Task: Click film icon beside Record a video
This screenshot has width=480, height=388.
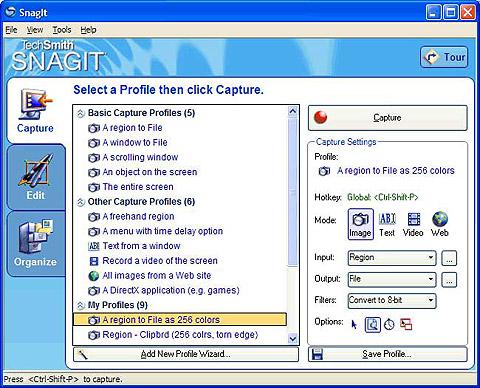Action: click(94, 261)
